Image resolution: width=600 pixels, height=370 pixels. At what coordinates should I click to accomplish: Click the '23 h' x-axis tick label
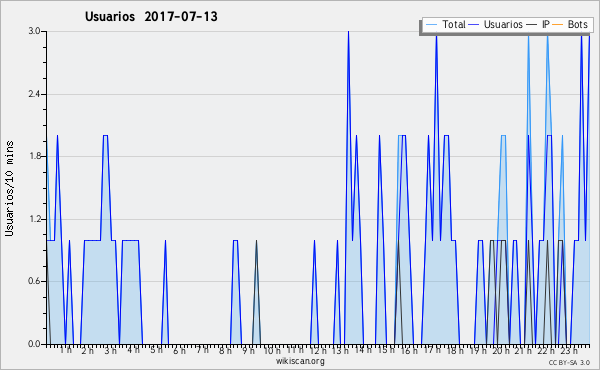(569, 350)
